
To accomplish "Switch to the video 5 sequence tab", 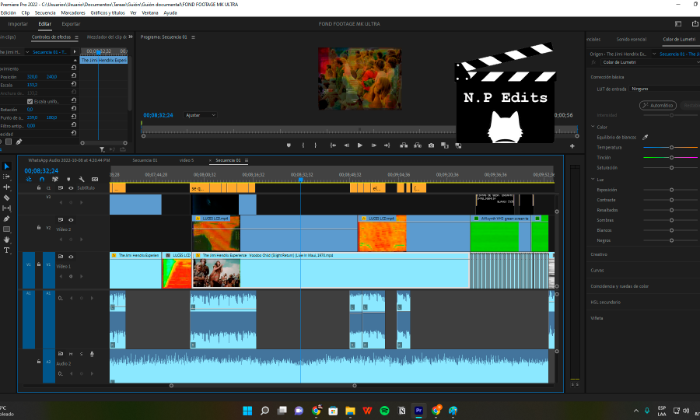I will click(x=187, y=160).
